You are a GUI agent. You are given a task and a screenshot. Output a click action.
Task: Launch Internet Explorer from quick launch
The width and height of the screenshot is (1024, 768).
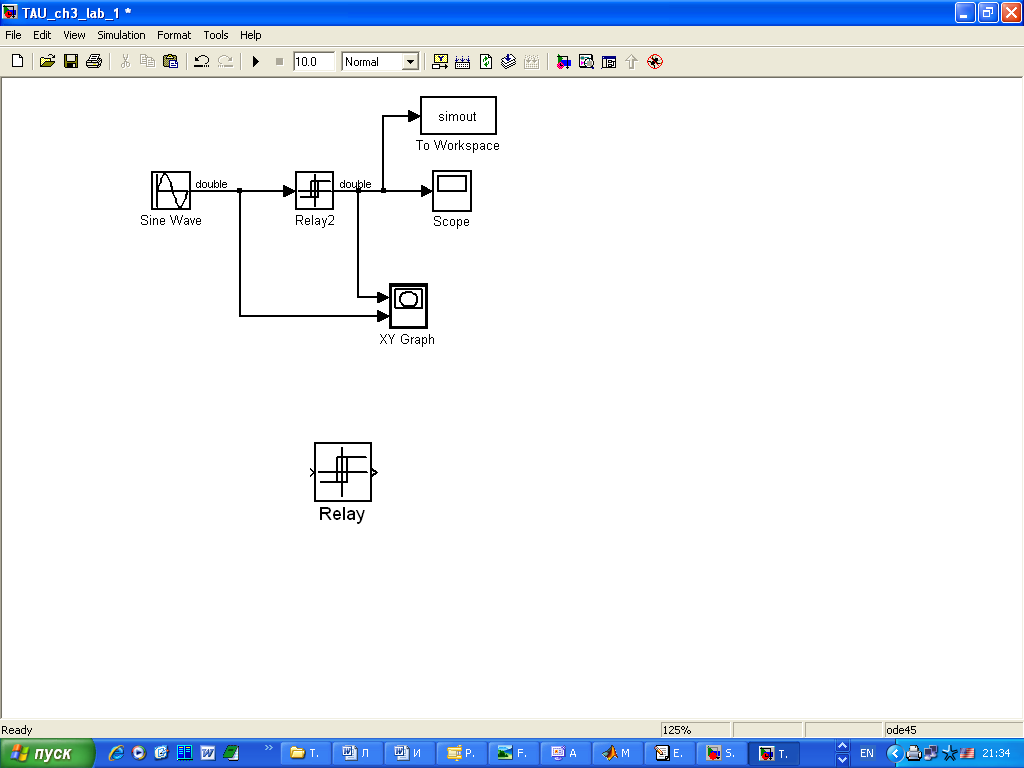(x=116, y=753)
